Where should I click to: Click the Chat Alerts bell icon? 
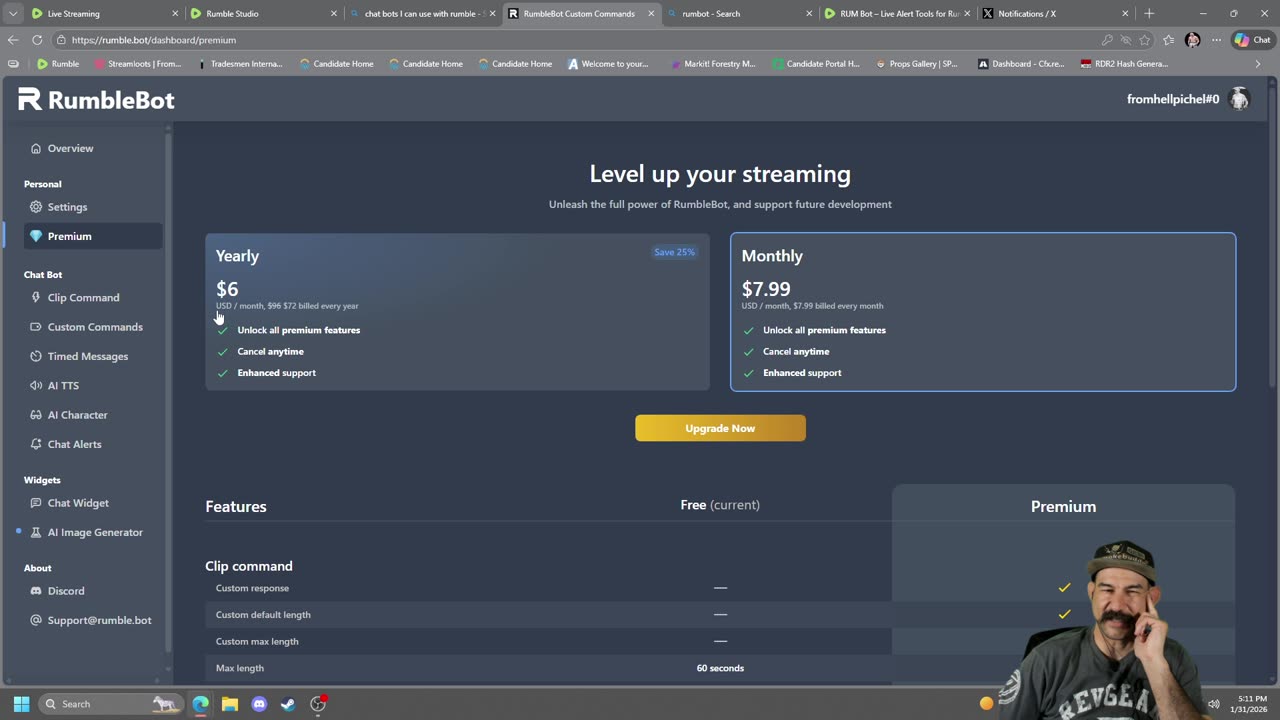coord(36,444)
